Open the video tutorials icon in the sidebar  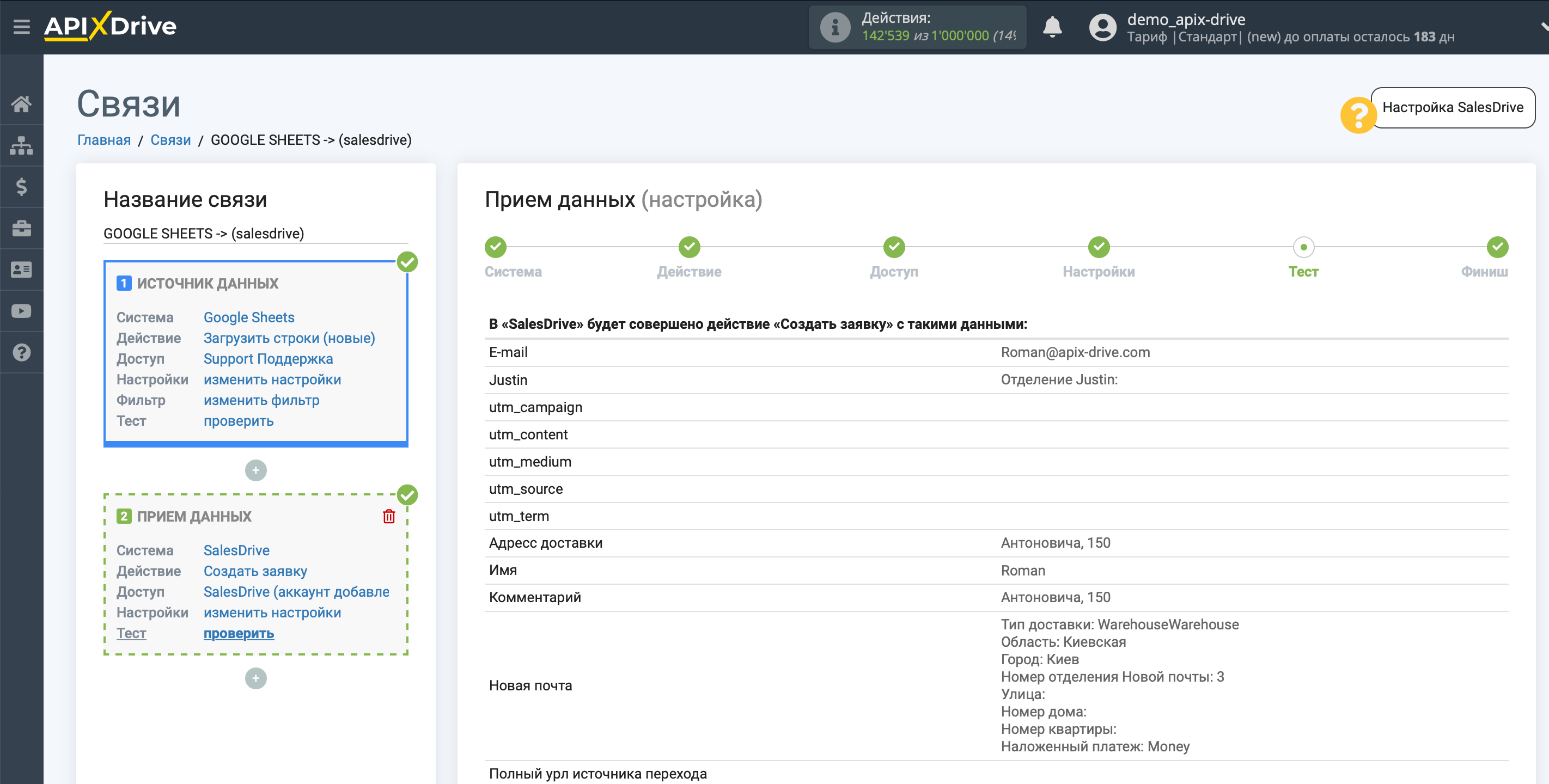pyautogui.click(x=22, y=311)
